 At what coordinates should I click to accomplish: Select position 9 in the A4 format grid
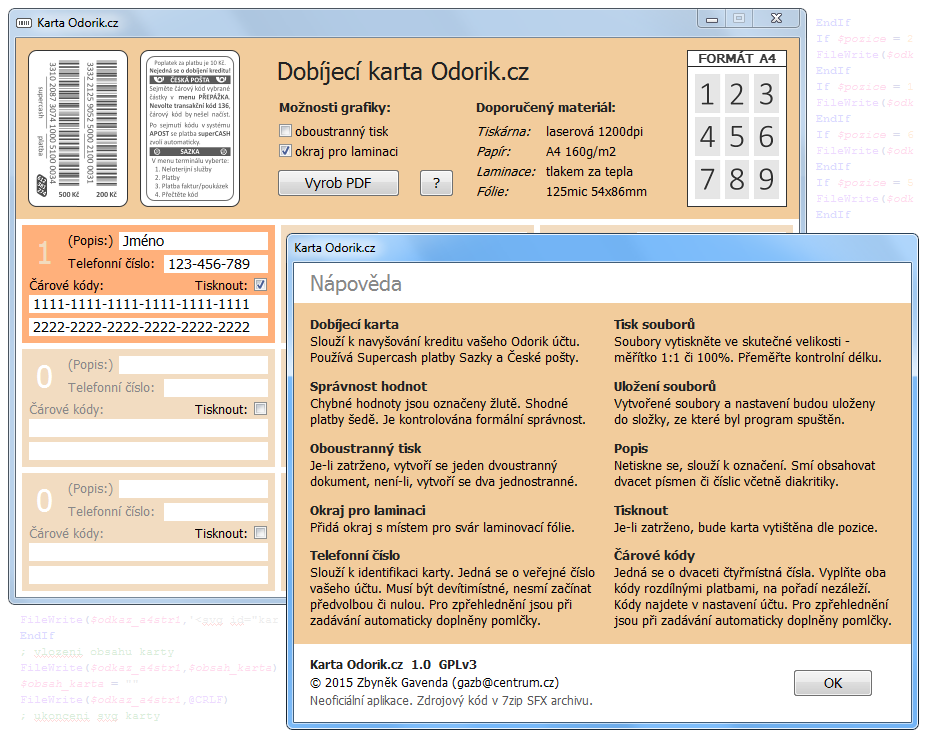[766, 179]
